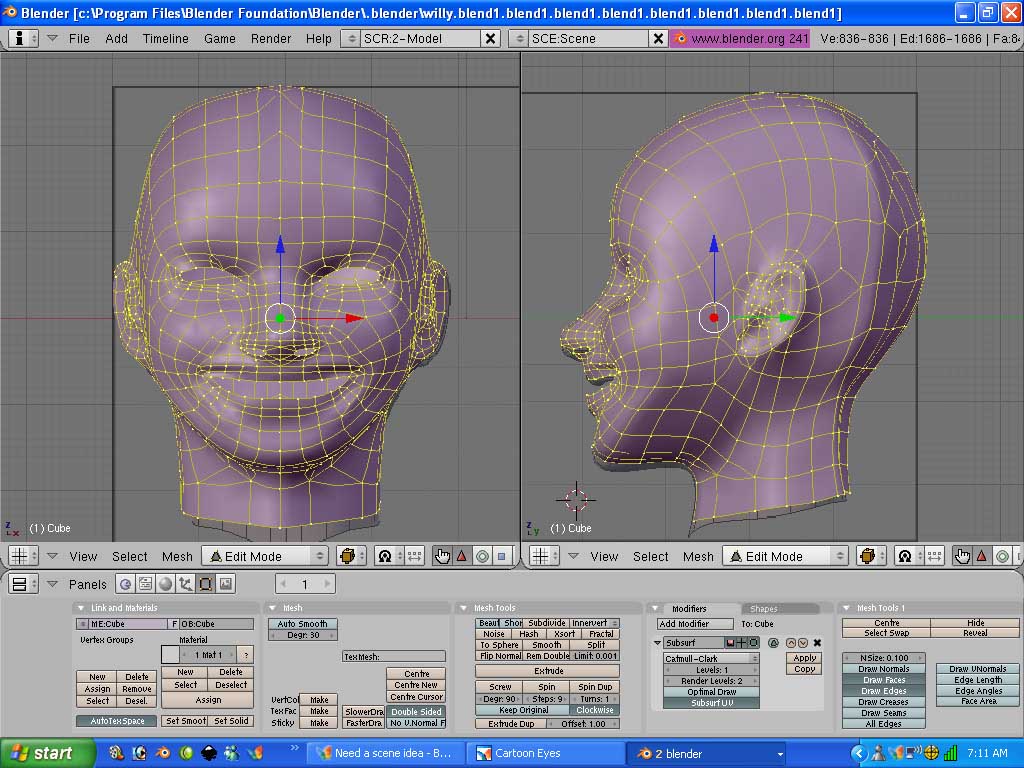Move Subsurf modifier up in stack
This screenshot has height=768, width=1024.
pos(791,643)
